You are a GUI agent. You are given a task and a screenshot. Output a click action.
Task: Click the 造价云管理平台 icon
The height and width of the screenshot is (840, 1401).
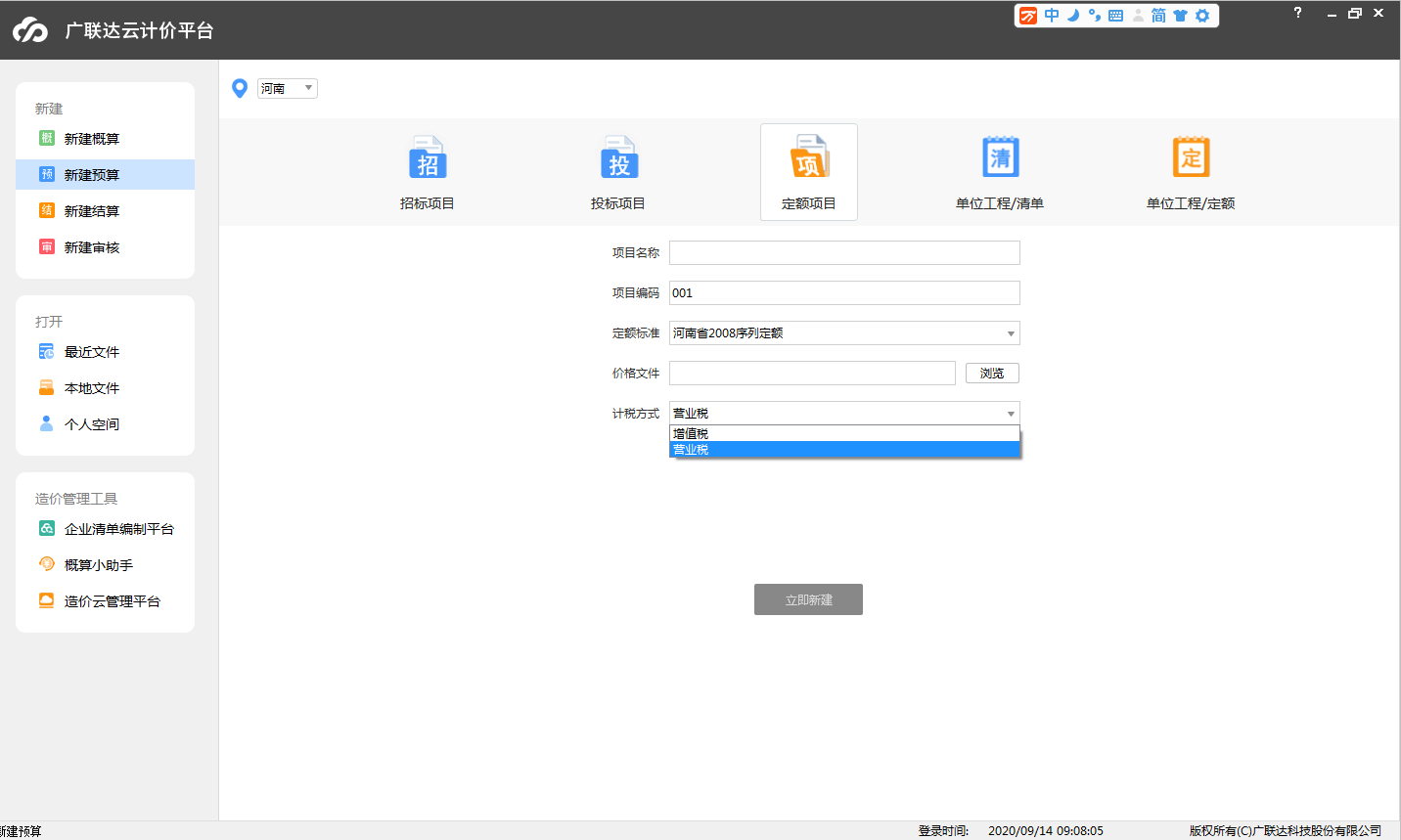click(46, 600)
